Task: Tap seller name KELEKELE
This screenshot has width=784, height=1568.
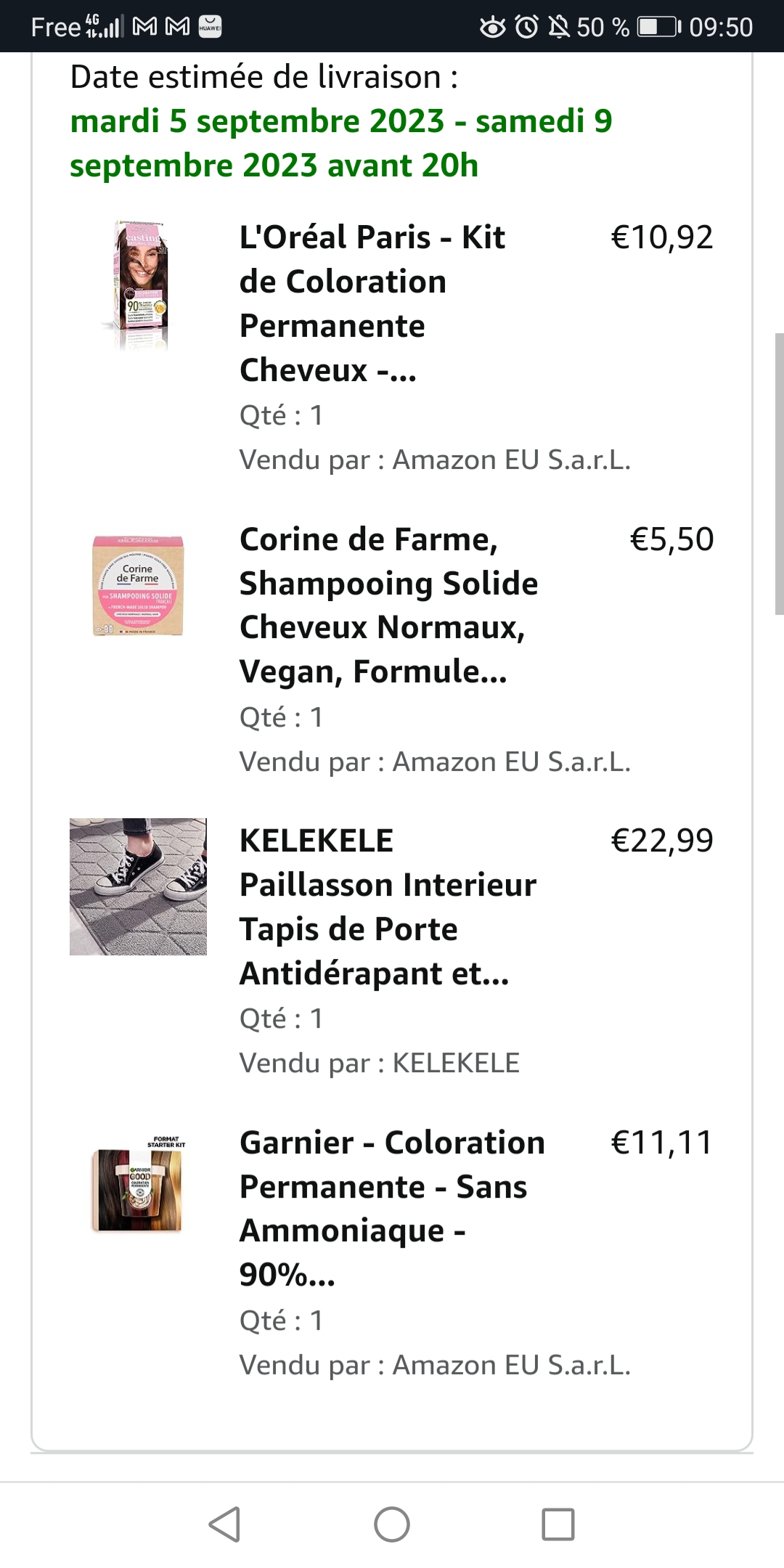Action: coord(456,1063)
